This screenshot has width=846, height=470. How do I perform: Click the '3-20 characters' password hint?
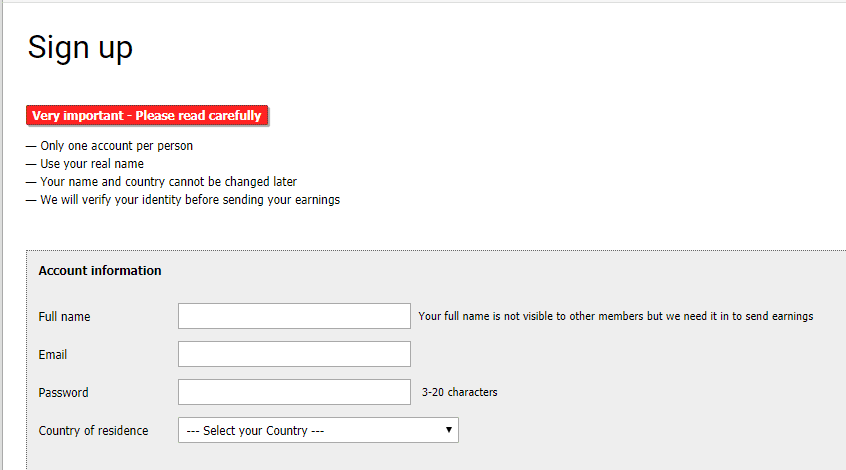pos(459,393)
